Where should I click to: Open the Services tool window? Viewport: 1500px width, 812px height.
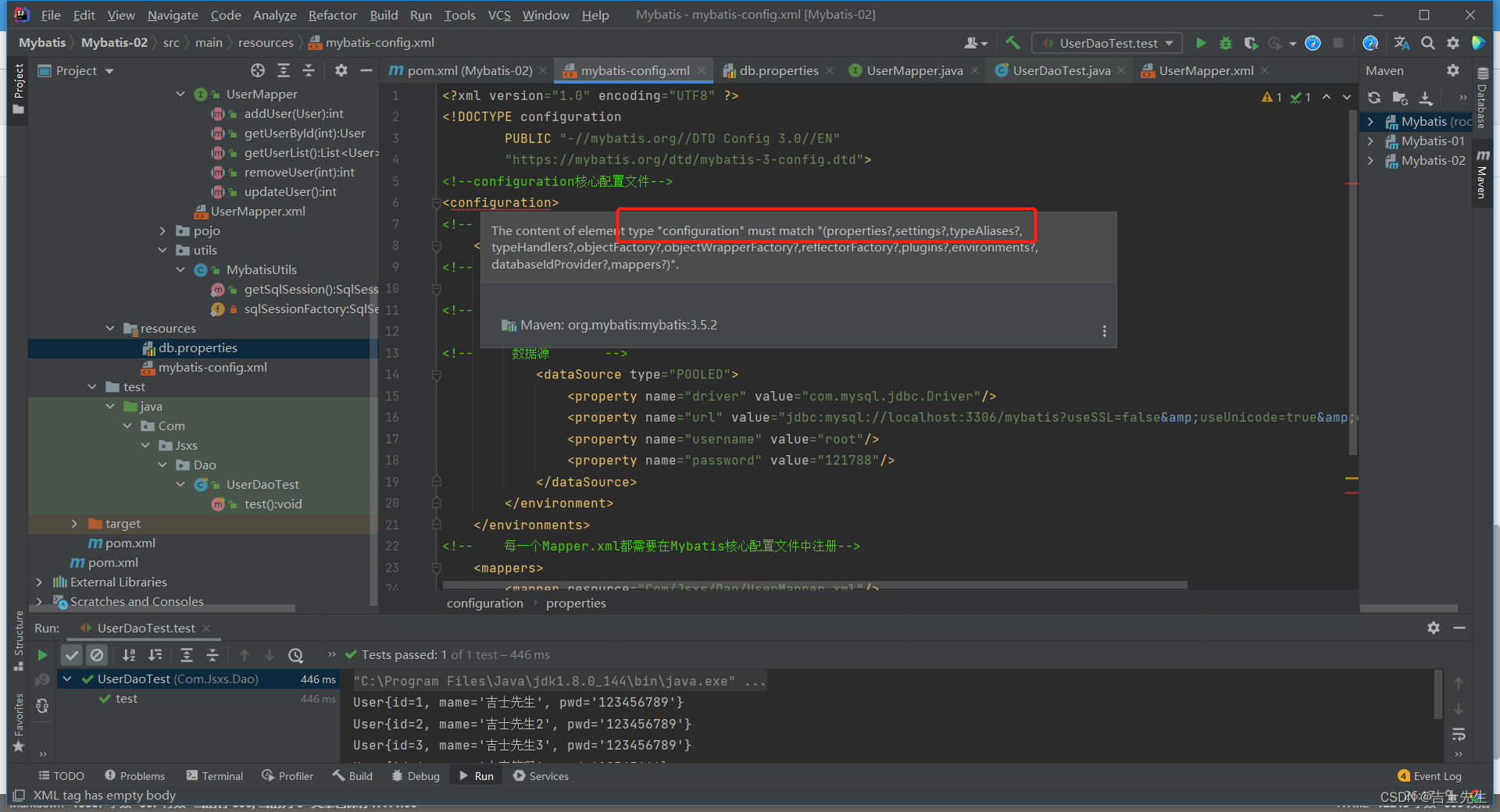coord(541,775)
